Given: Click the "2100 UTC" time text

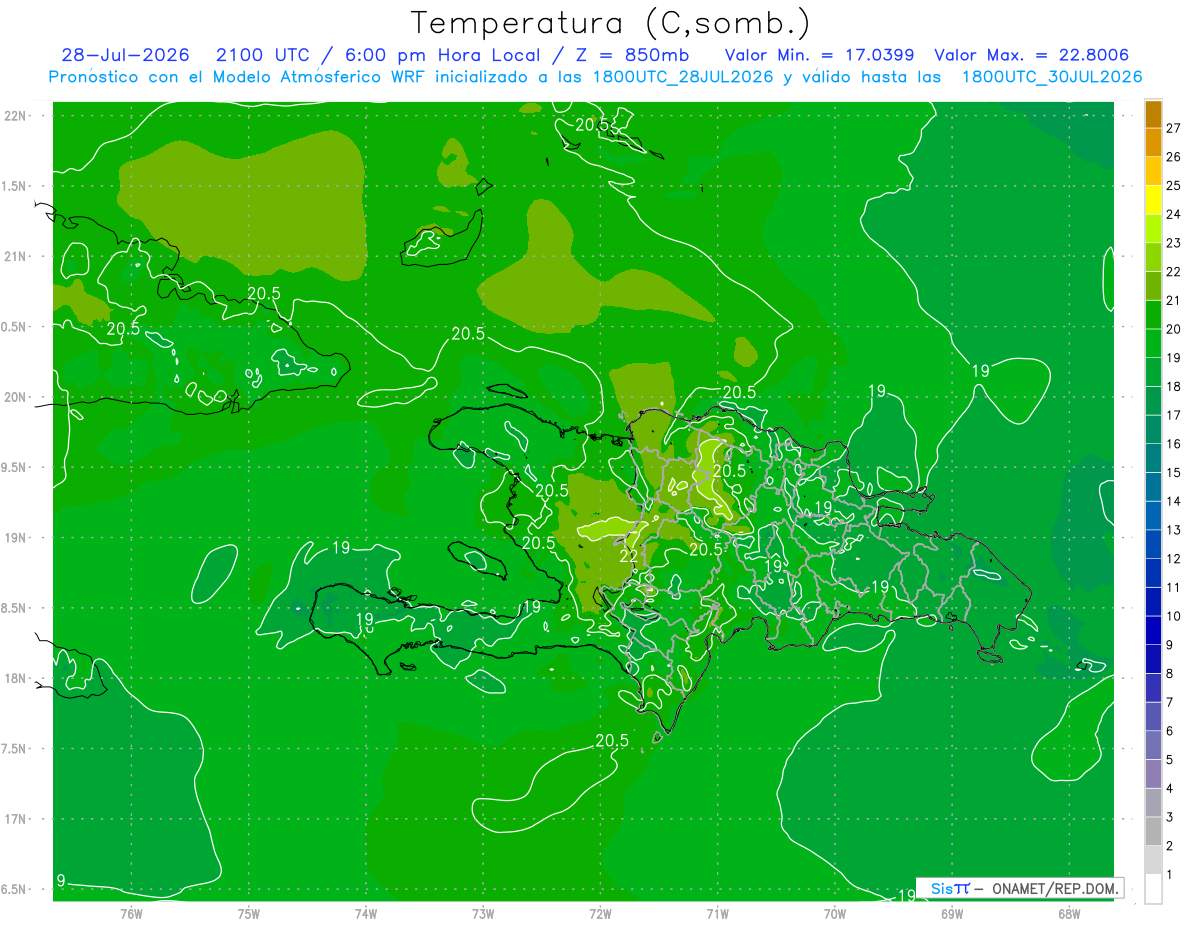Looking at the screenshot, I should click(x=262, y=55).
